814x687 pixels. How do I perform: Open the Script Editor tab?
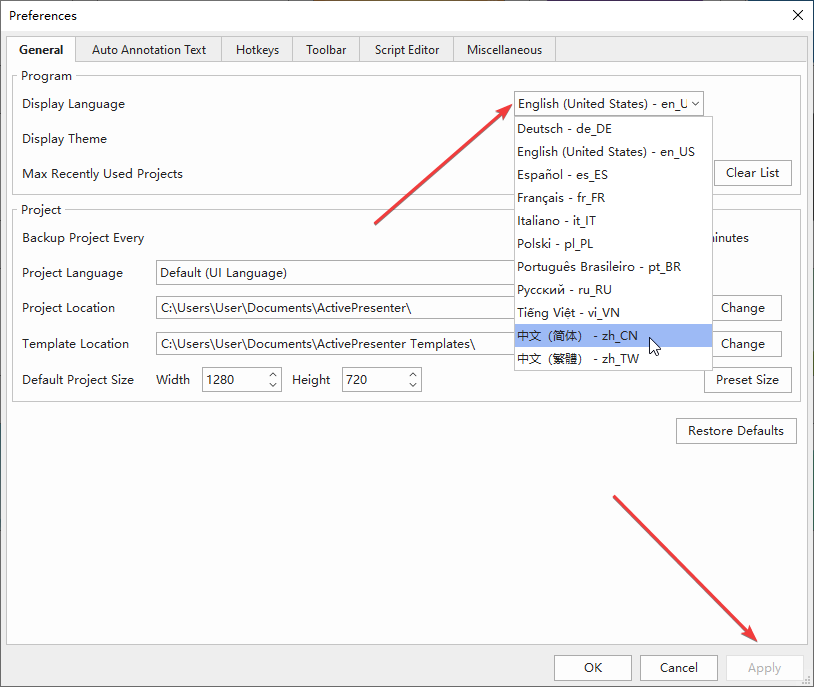pyautogui.click(x=407, y=50)
